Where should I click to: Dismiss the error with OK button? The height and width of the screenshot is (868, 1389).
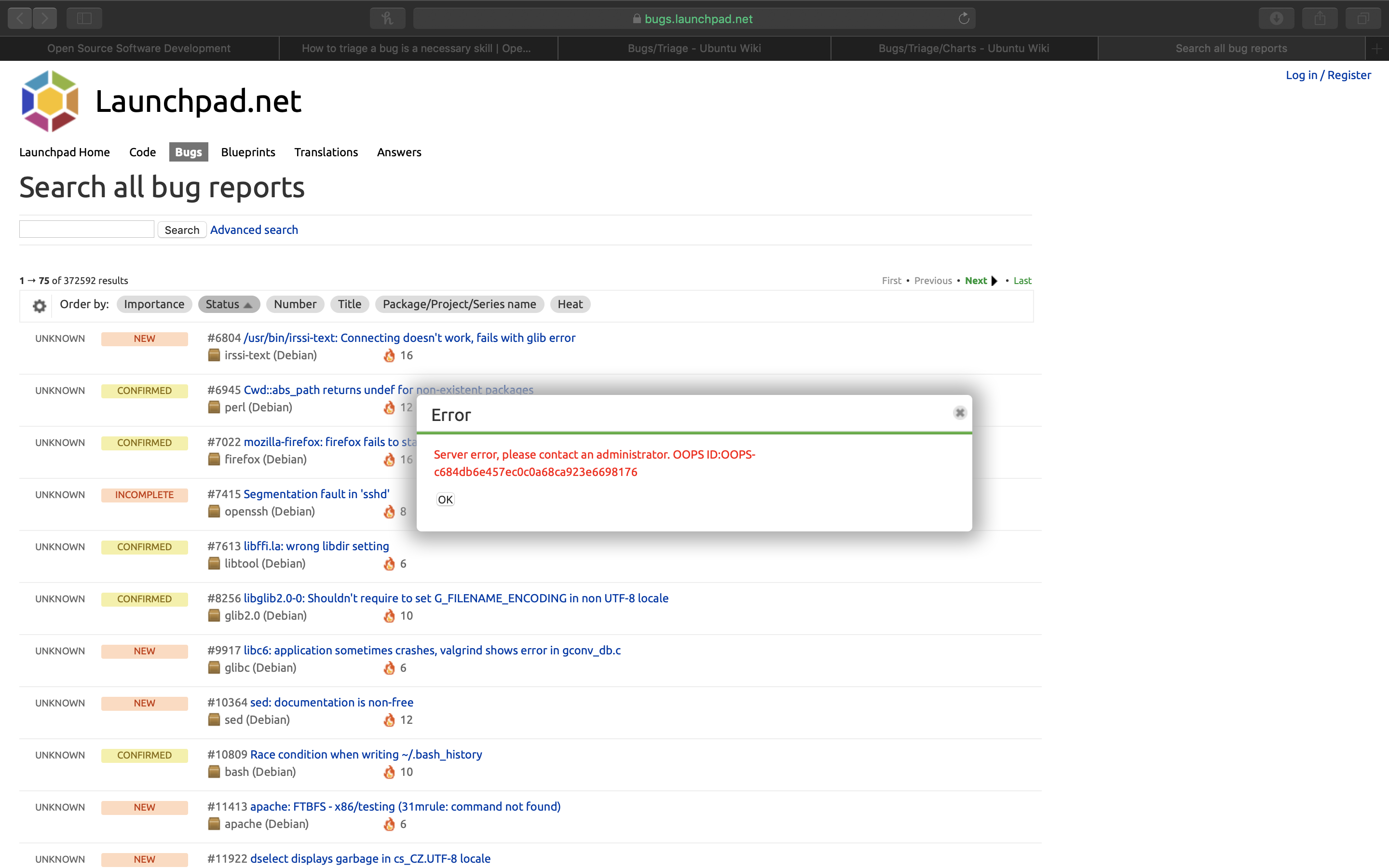(x=446, y=500)
